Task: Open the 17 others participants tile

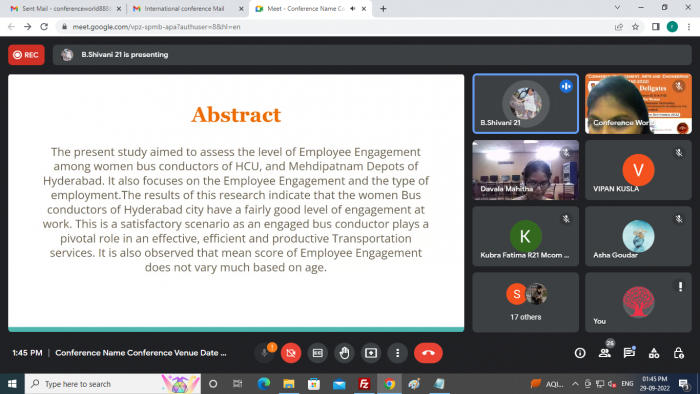Action: 525,303
